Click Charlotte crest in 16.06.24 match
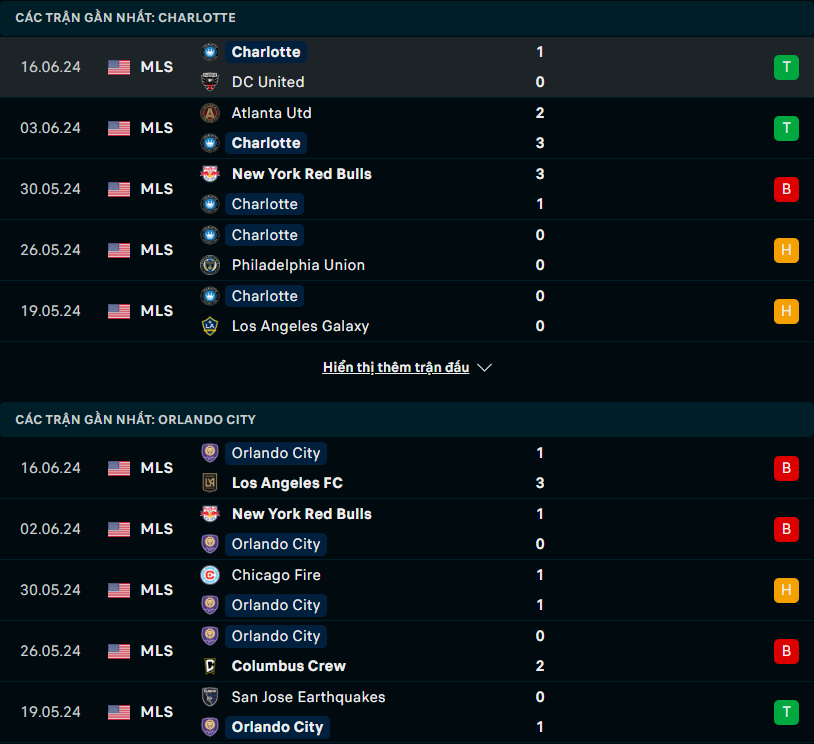Screen dimensions: 814x744 click(210, 52)
